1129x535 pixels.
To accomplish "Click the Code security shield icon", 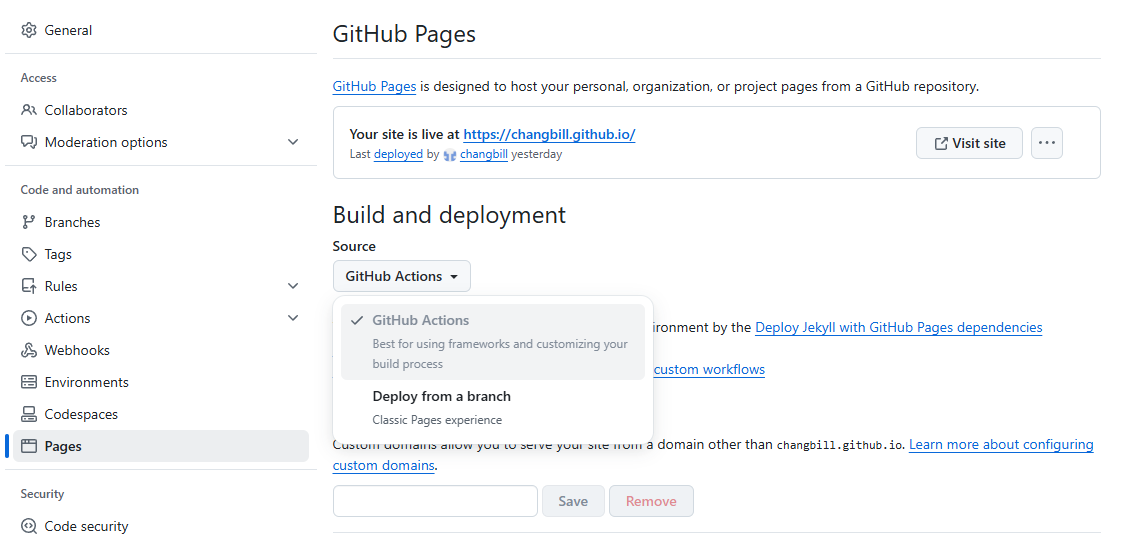I will (29, 526).
